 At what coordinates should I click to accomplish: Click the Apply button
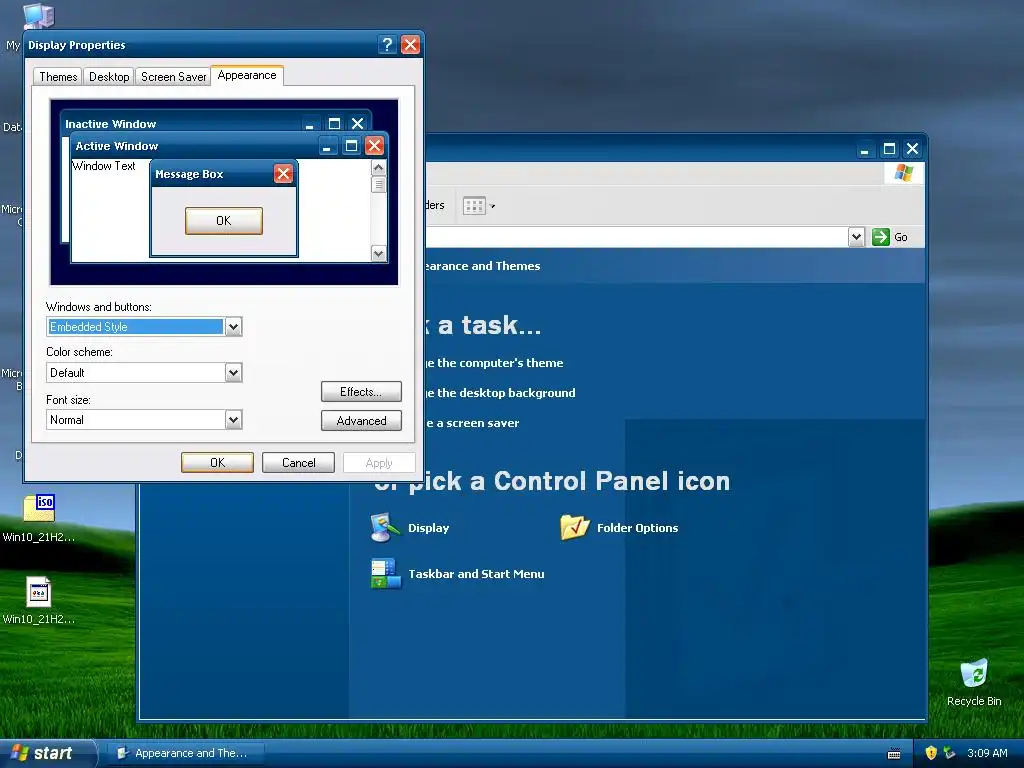click(379, 462)
